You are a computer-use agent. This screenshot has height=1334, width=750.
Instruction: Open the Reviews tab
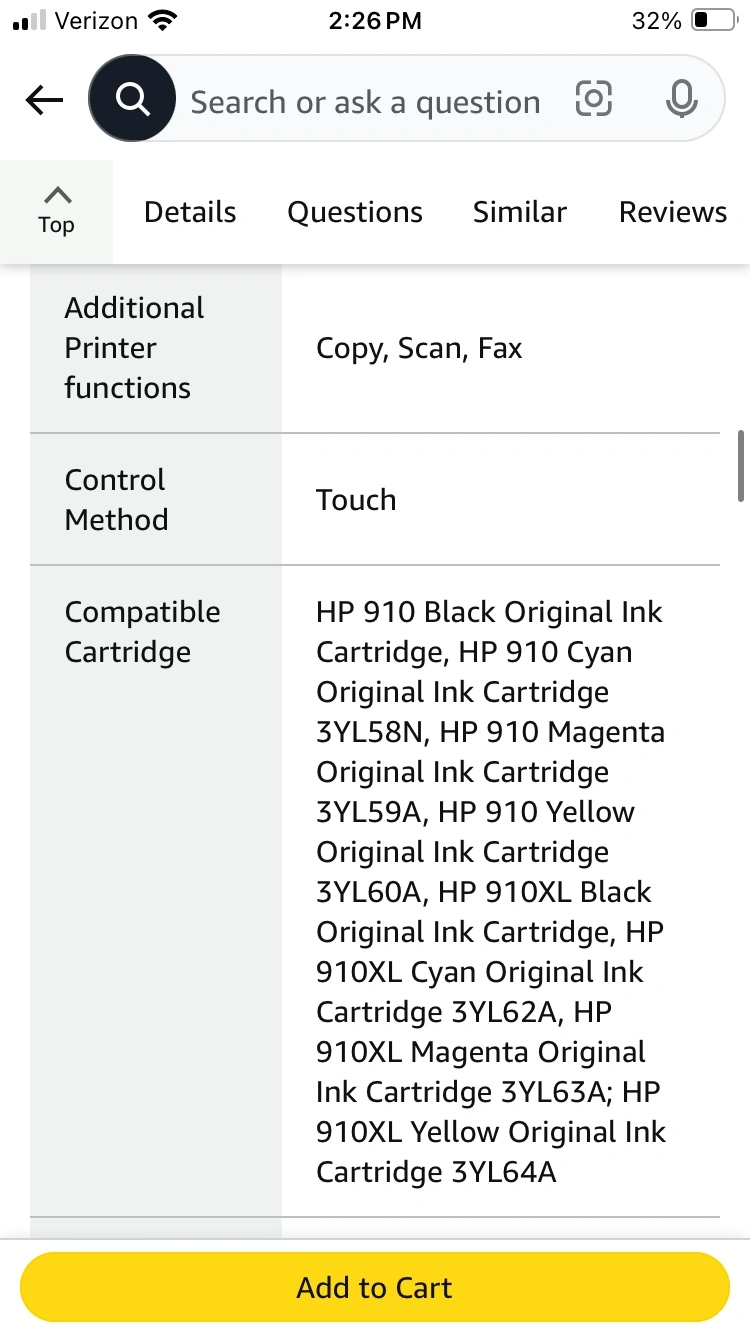[672, 212]
